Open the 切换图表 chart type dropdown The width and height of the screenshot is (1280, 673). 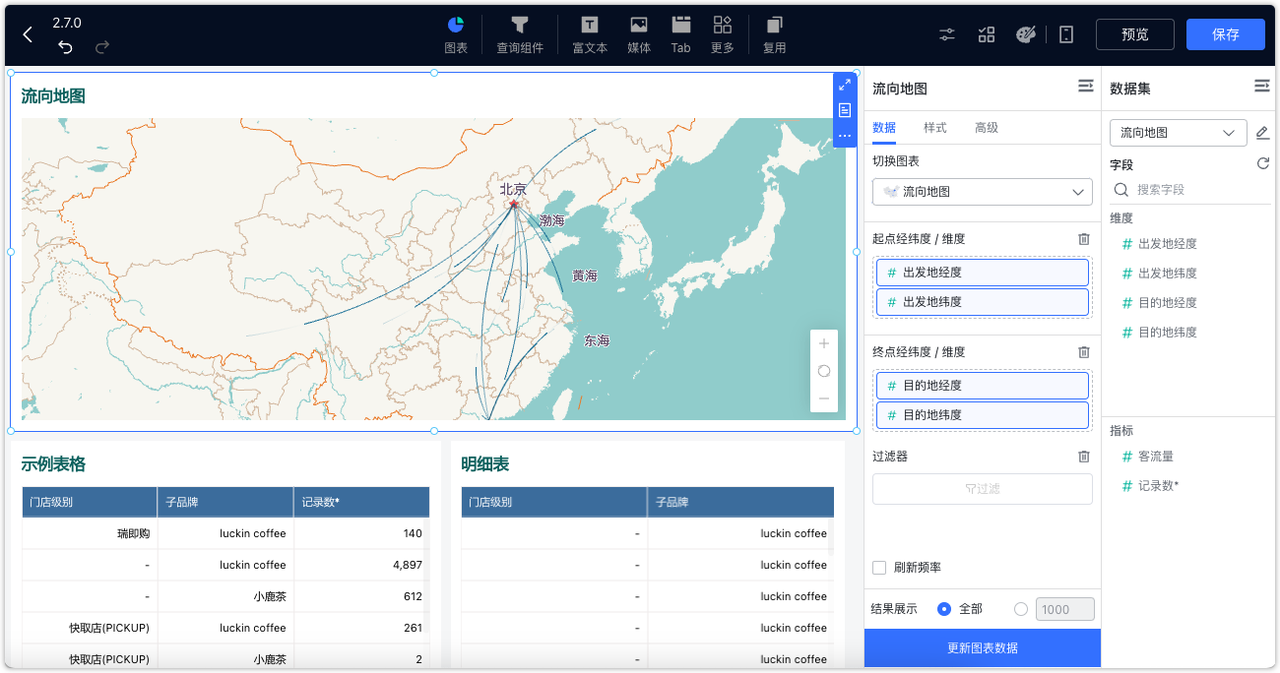pos(981,191)
